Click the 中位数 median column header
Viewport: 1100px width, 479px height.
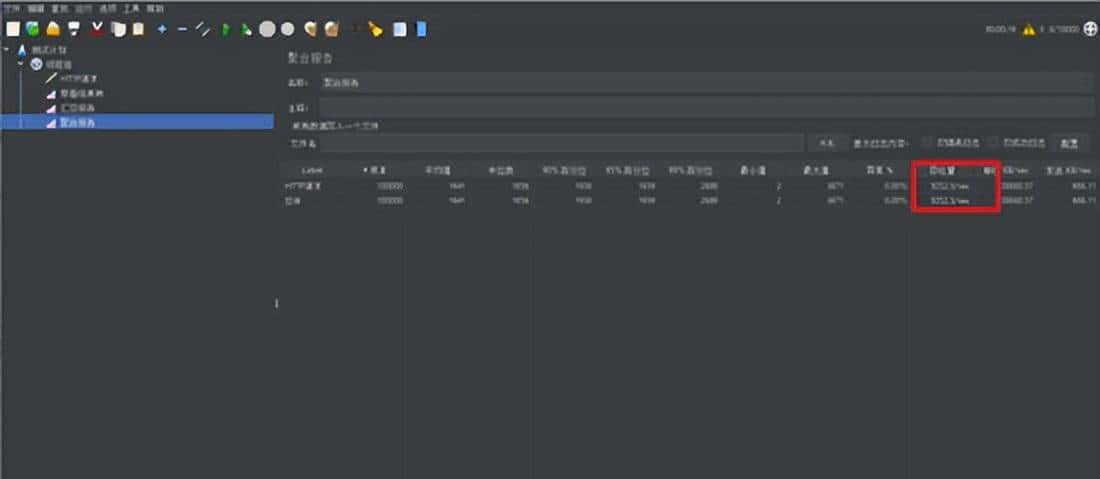[500, 170]
